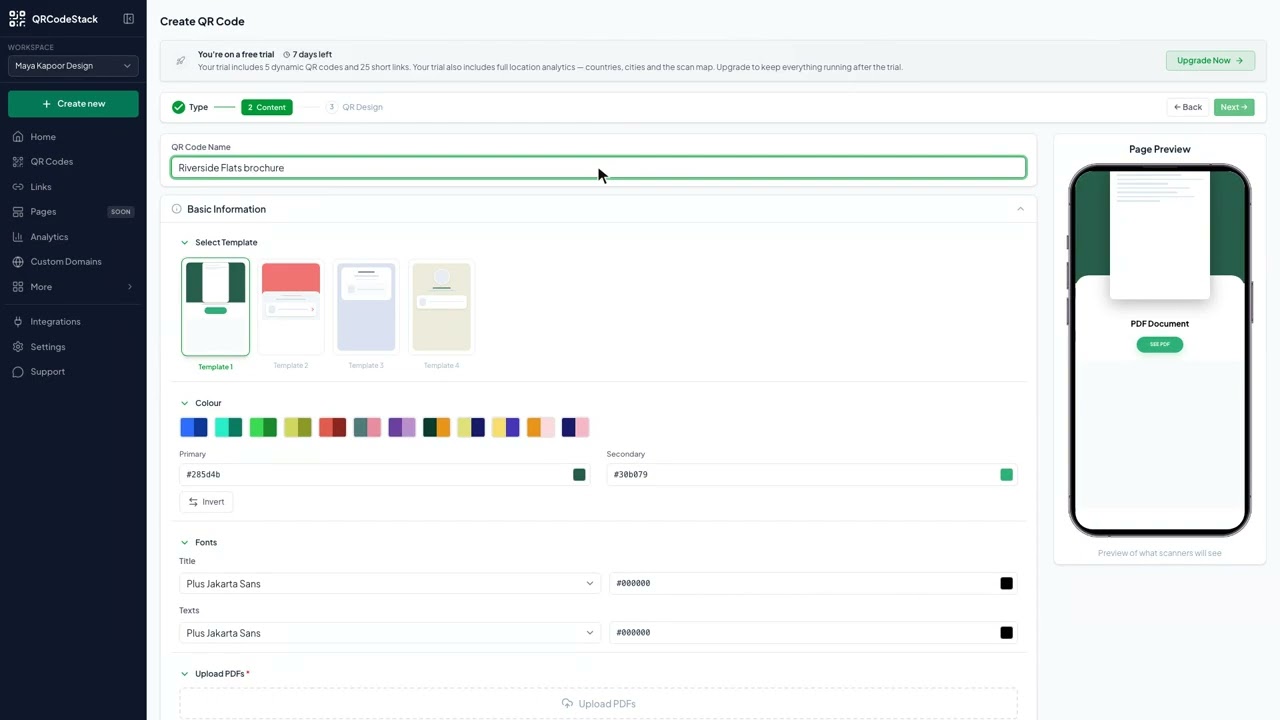Select Template 3 thumbnail
The image size is (1280, 720).
366,307
